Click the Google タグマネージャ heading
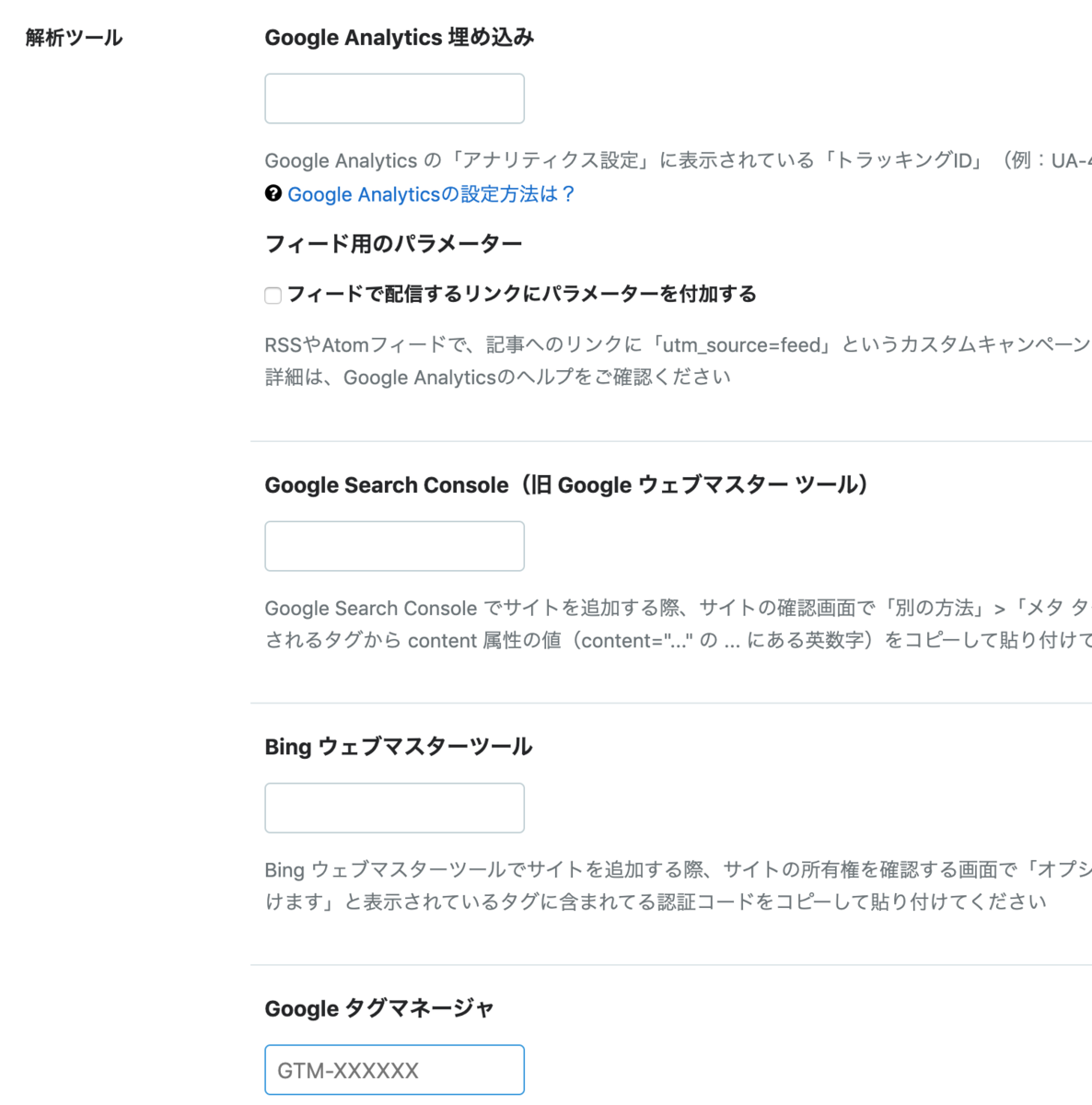 tap(379, 1008)
